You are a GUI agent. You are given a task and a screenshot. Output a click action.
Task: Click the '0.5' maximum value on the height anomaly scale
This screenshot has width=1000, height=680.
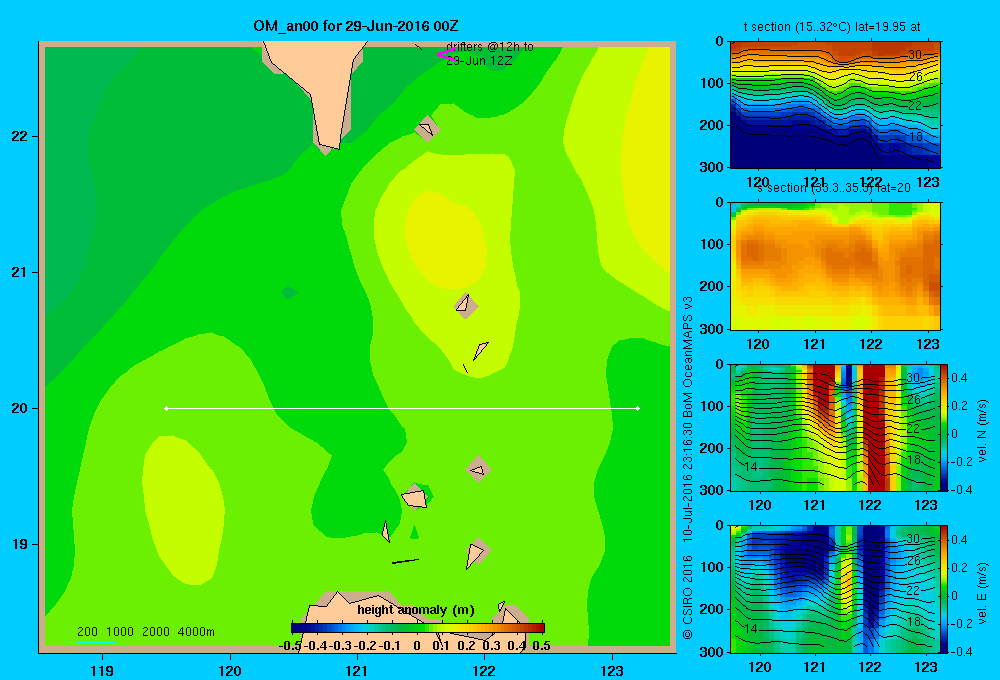(x=541, y=646)
